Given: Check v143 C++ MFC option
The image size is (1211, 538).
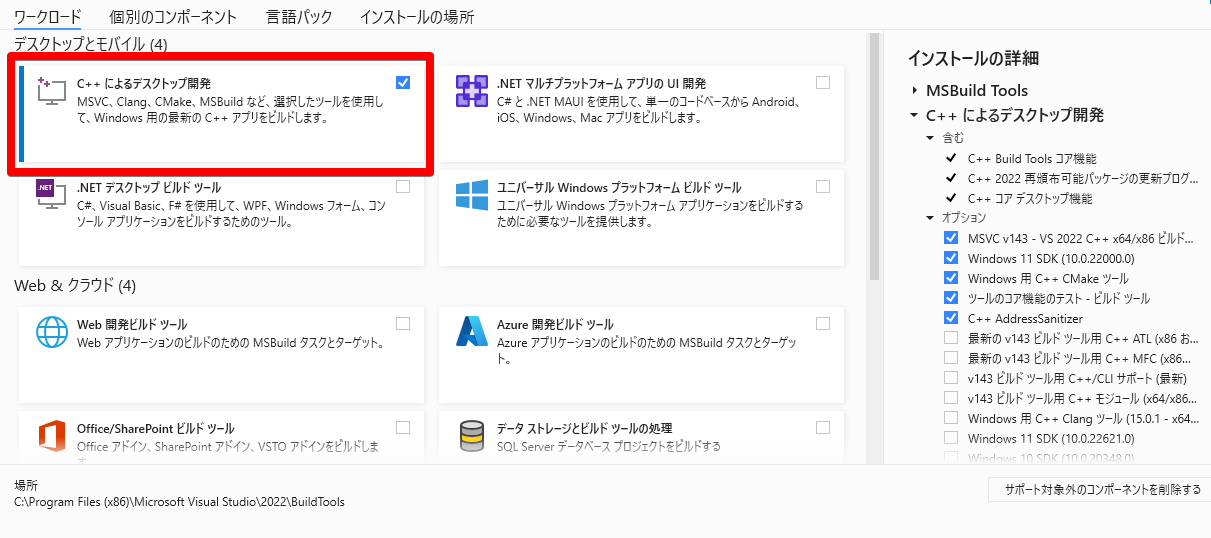Looking at the screenshot, I should tap(951, 358).
